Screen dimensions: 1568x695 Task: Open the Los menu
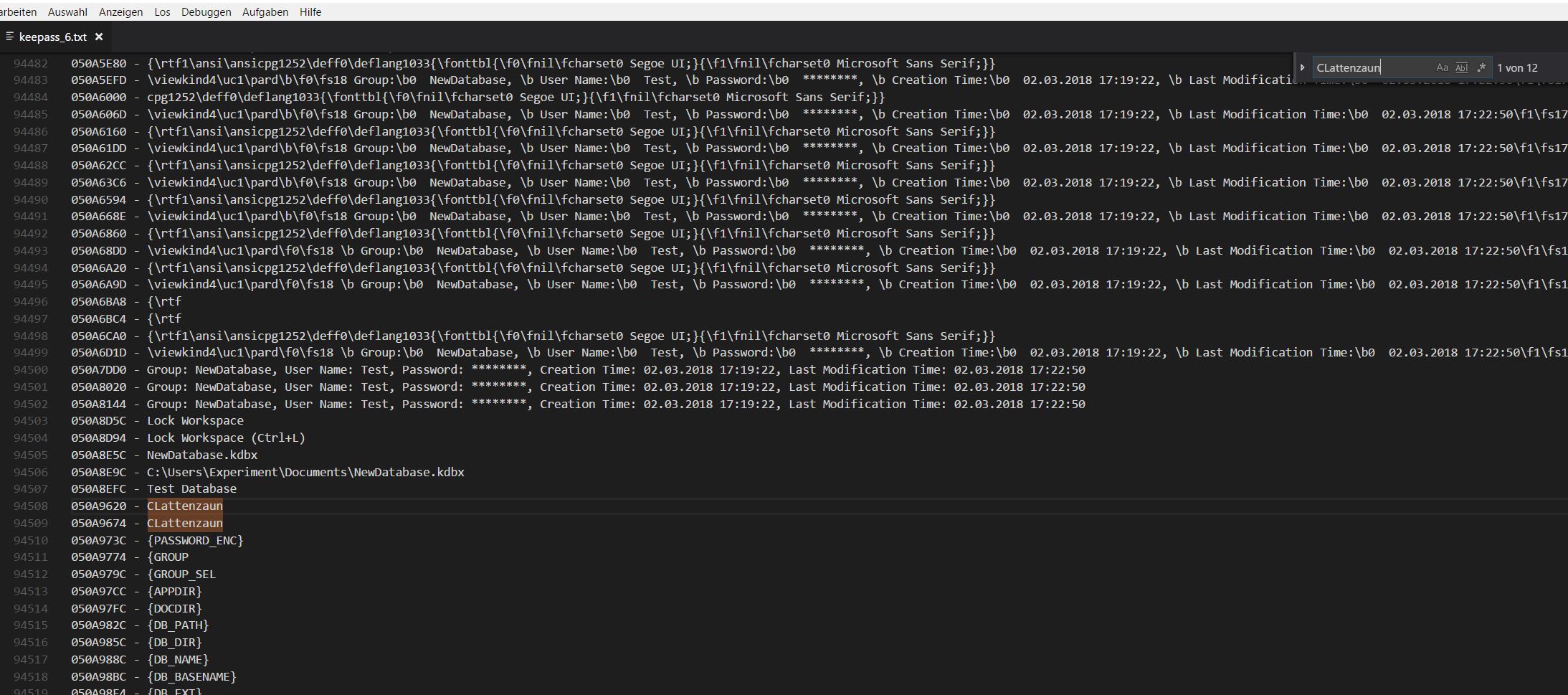pos(162,12)
